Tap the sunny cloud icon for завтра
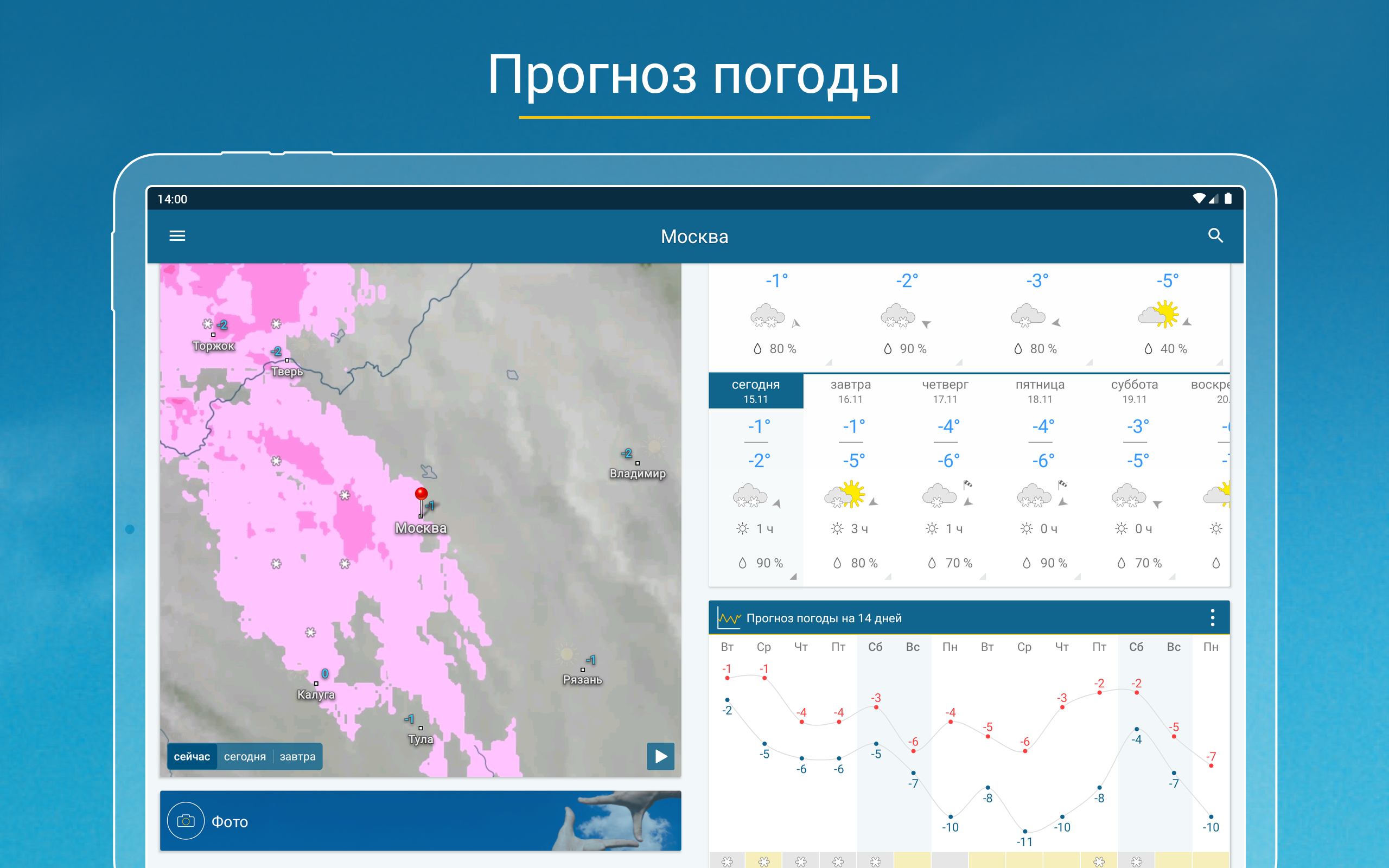 845,495
